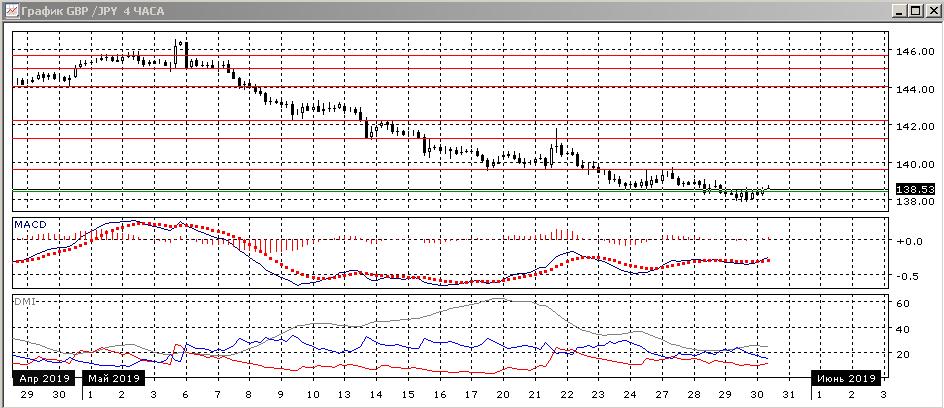Click the gray ADX line peak in DMI panel
This screenshot has height=408, width=944.
click(500, 298)
